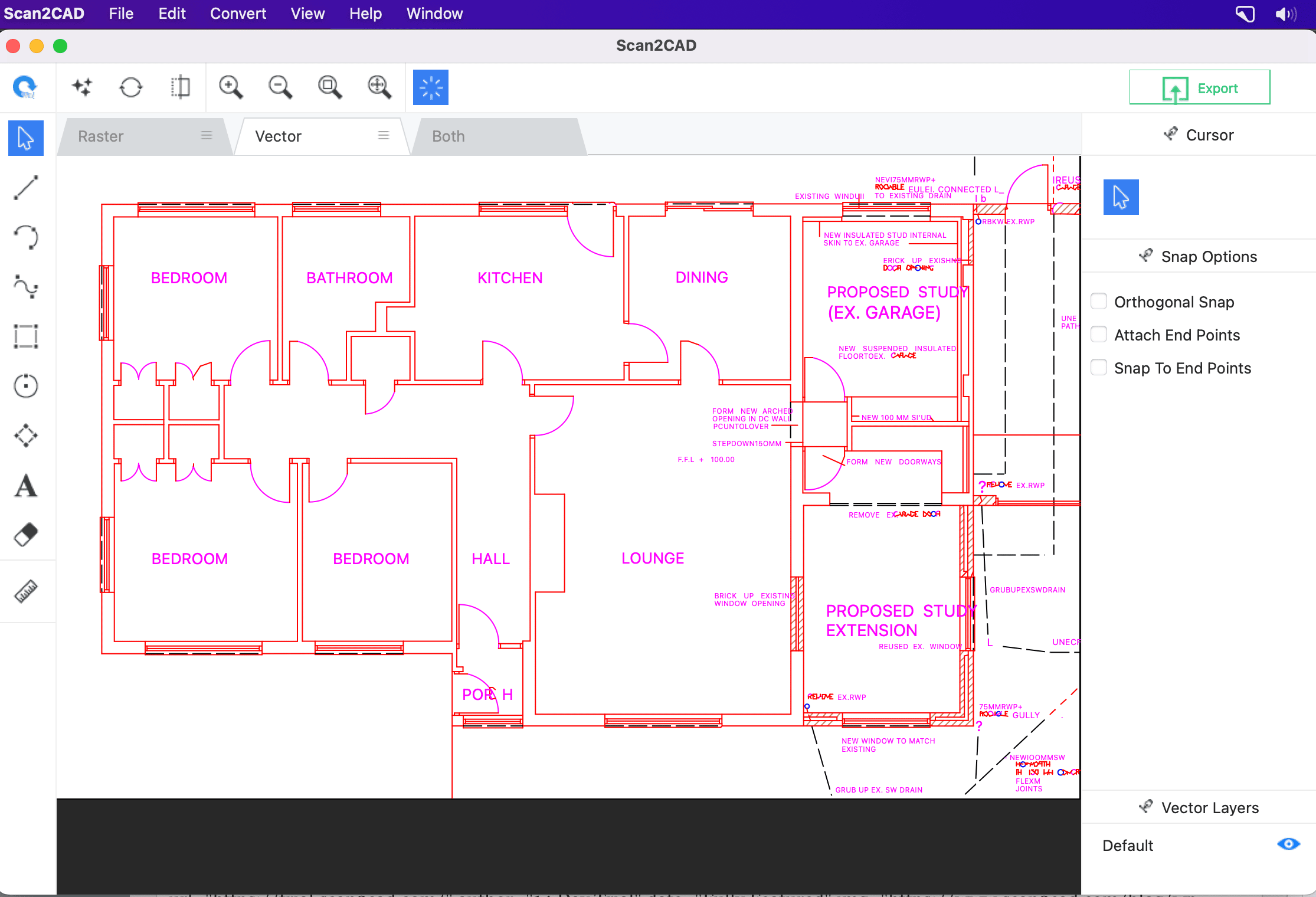Image resolution: width=1316 pixels, height=897 pixels.
Task: Hide the Default vector layer
Action: click(x=1289, y=844)
